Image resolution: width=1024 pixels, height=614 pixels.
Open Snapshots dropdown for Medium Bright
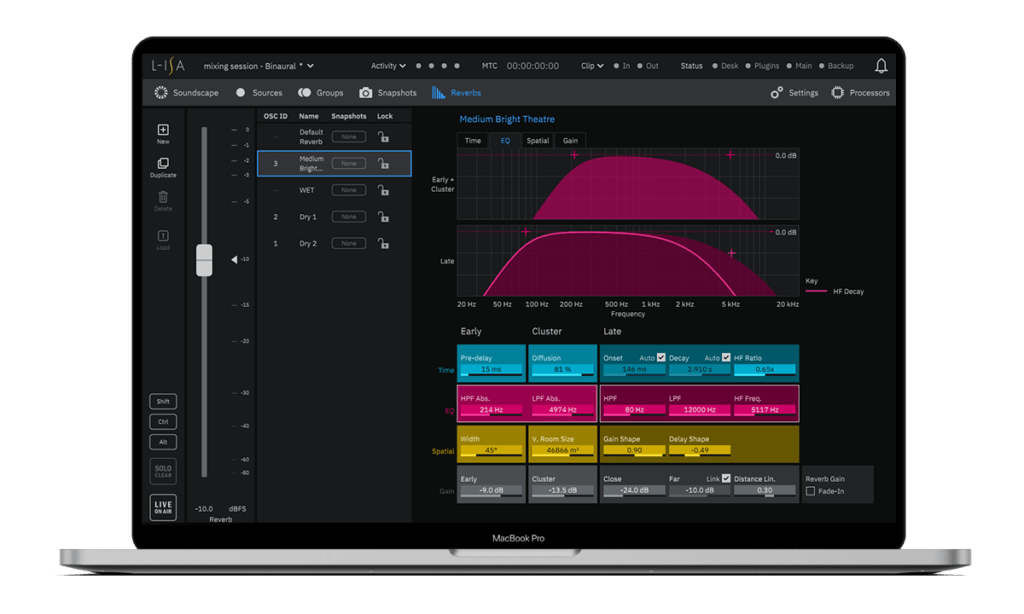[x=349, y=163]
